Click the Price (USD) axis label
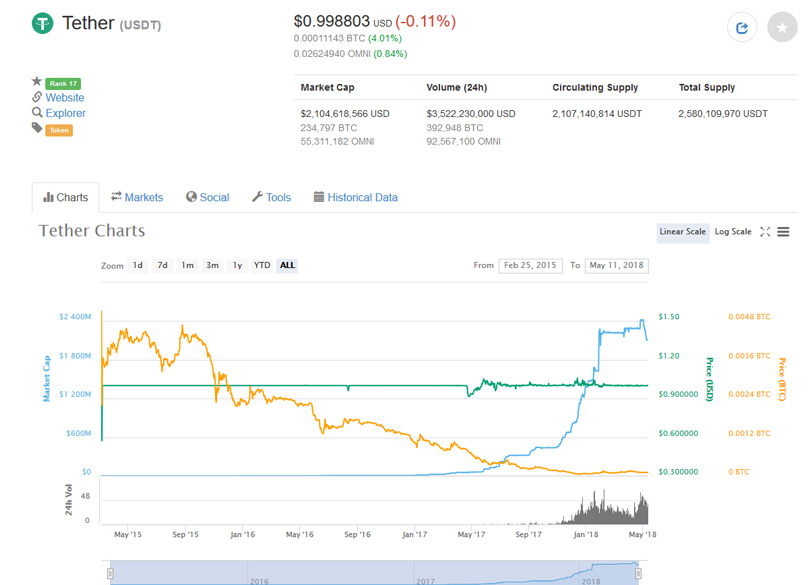 pyautogui.click(x=710, y=379)
